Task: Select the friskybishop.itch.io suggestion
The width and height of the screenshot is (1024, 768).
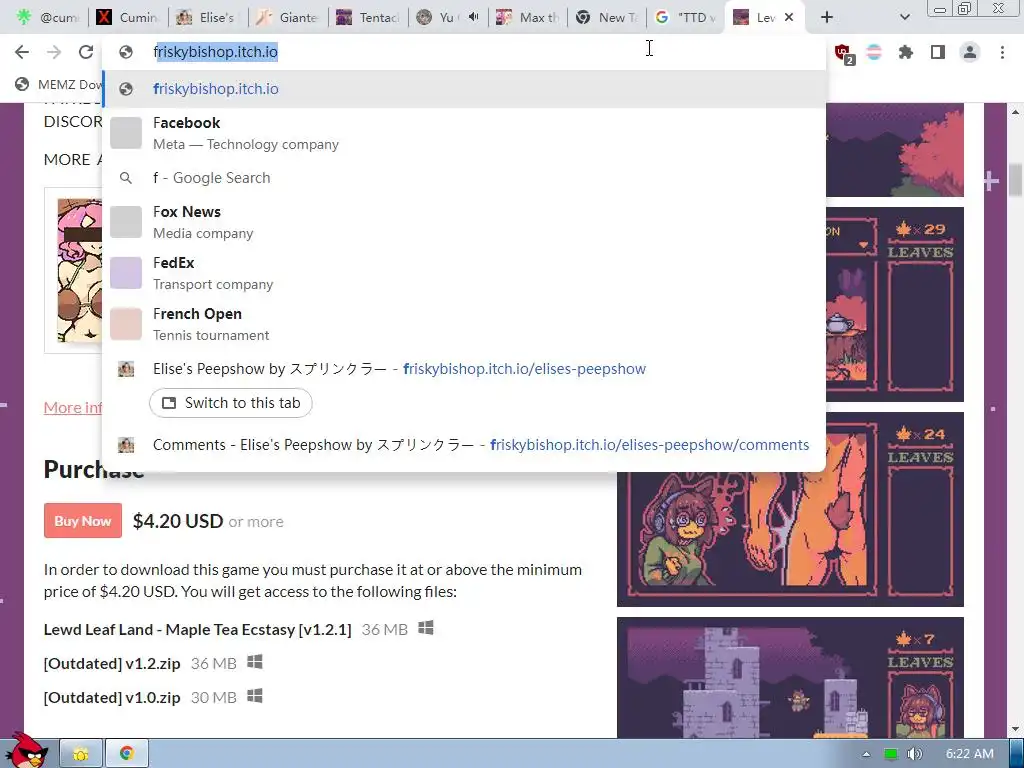Action: pyautogui.click(x=464, y=89)
